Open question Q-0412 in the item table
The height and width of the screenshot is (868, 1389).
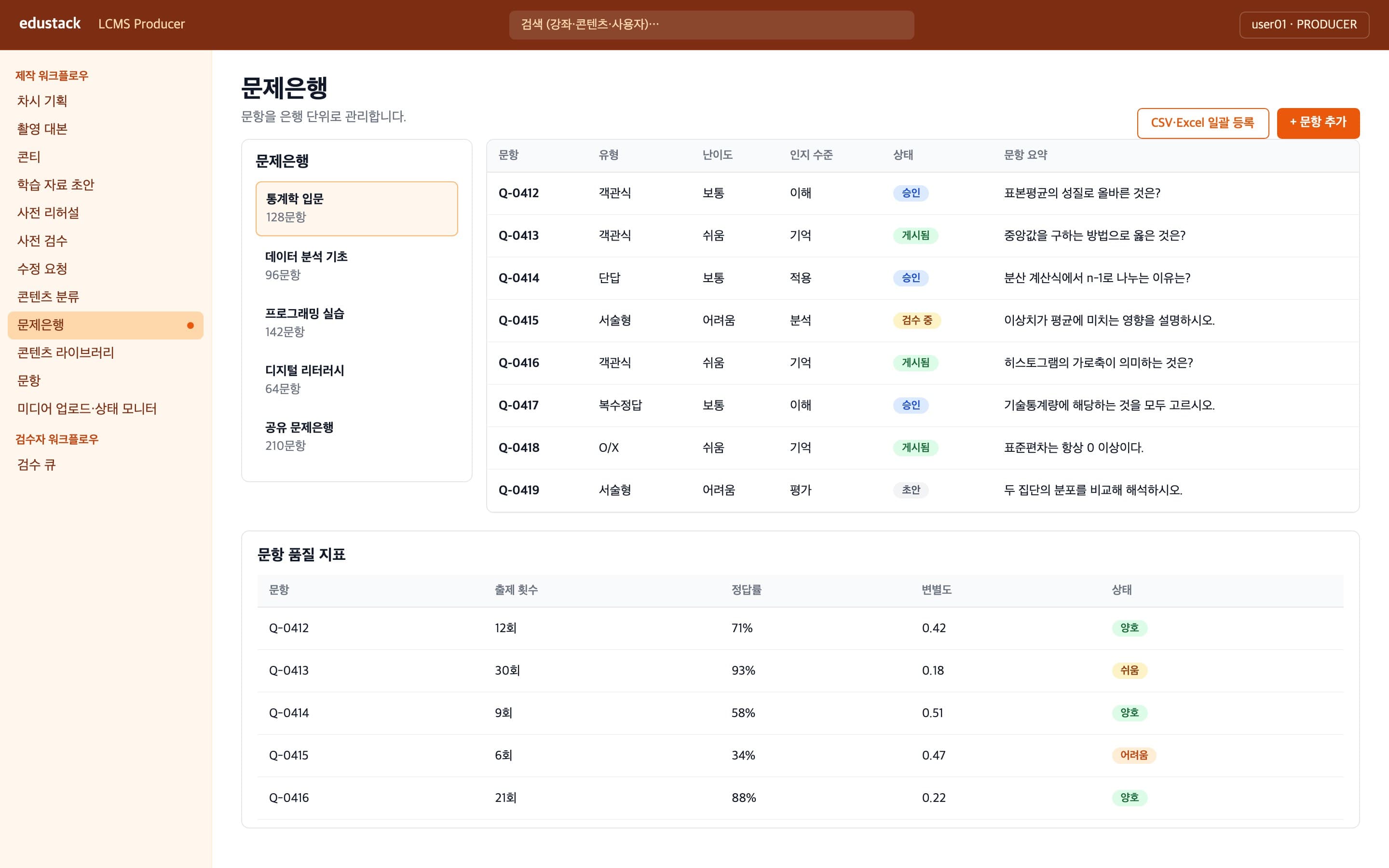[518, 193]
